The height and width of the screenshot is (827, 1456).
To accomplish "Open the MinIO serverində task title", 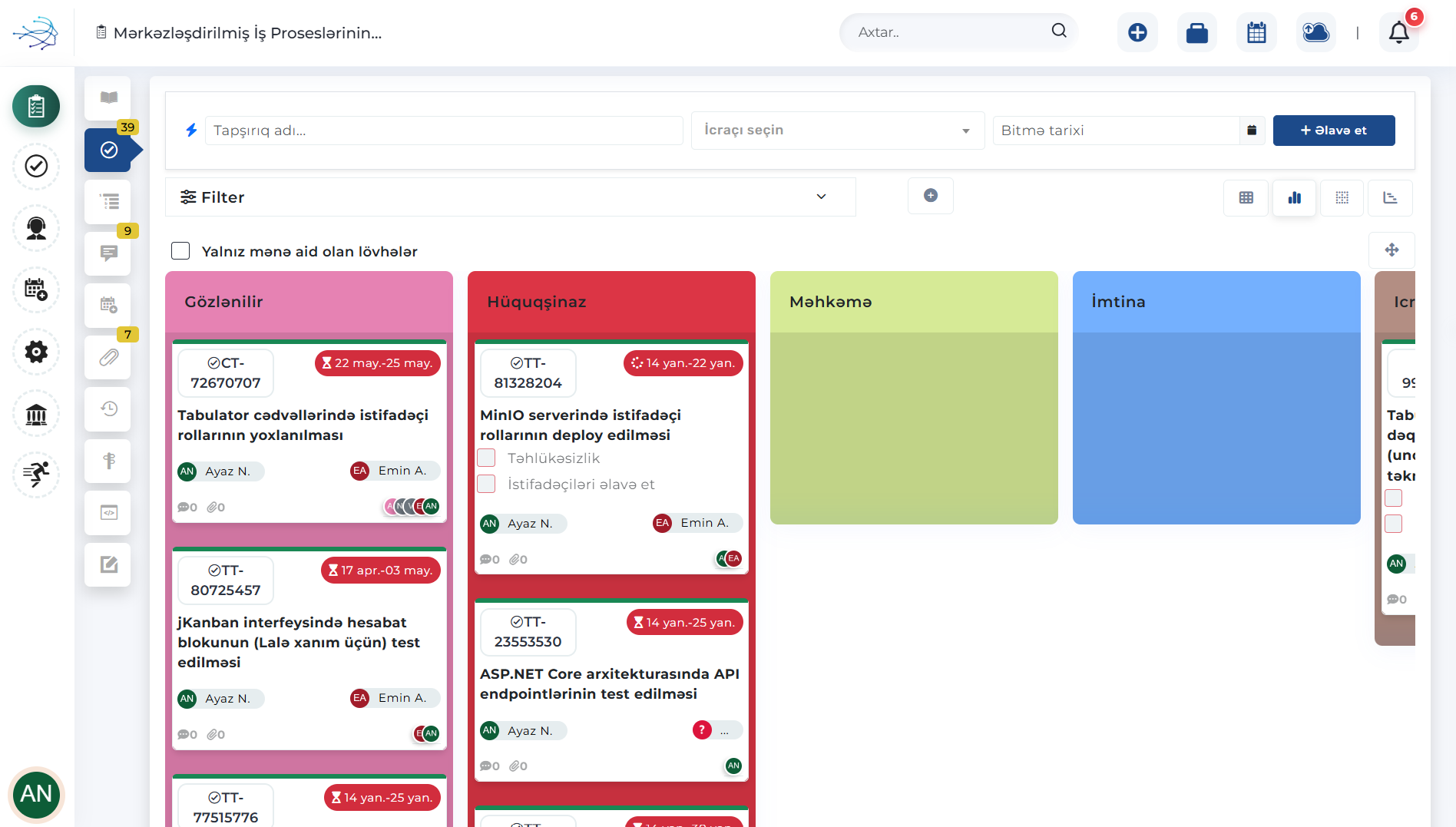I will [581, 425].
